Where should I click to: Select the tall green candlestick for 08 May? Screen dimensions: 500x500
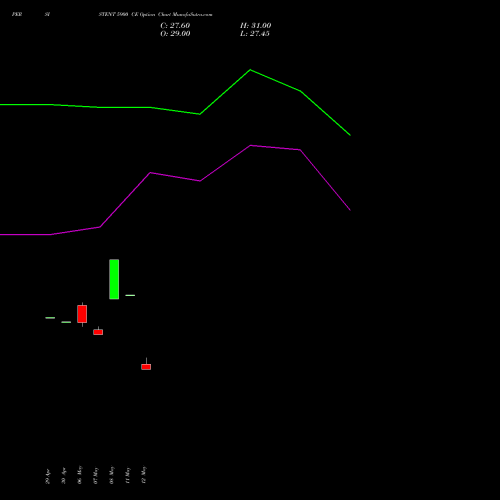coord(114,279)
